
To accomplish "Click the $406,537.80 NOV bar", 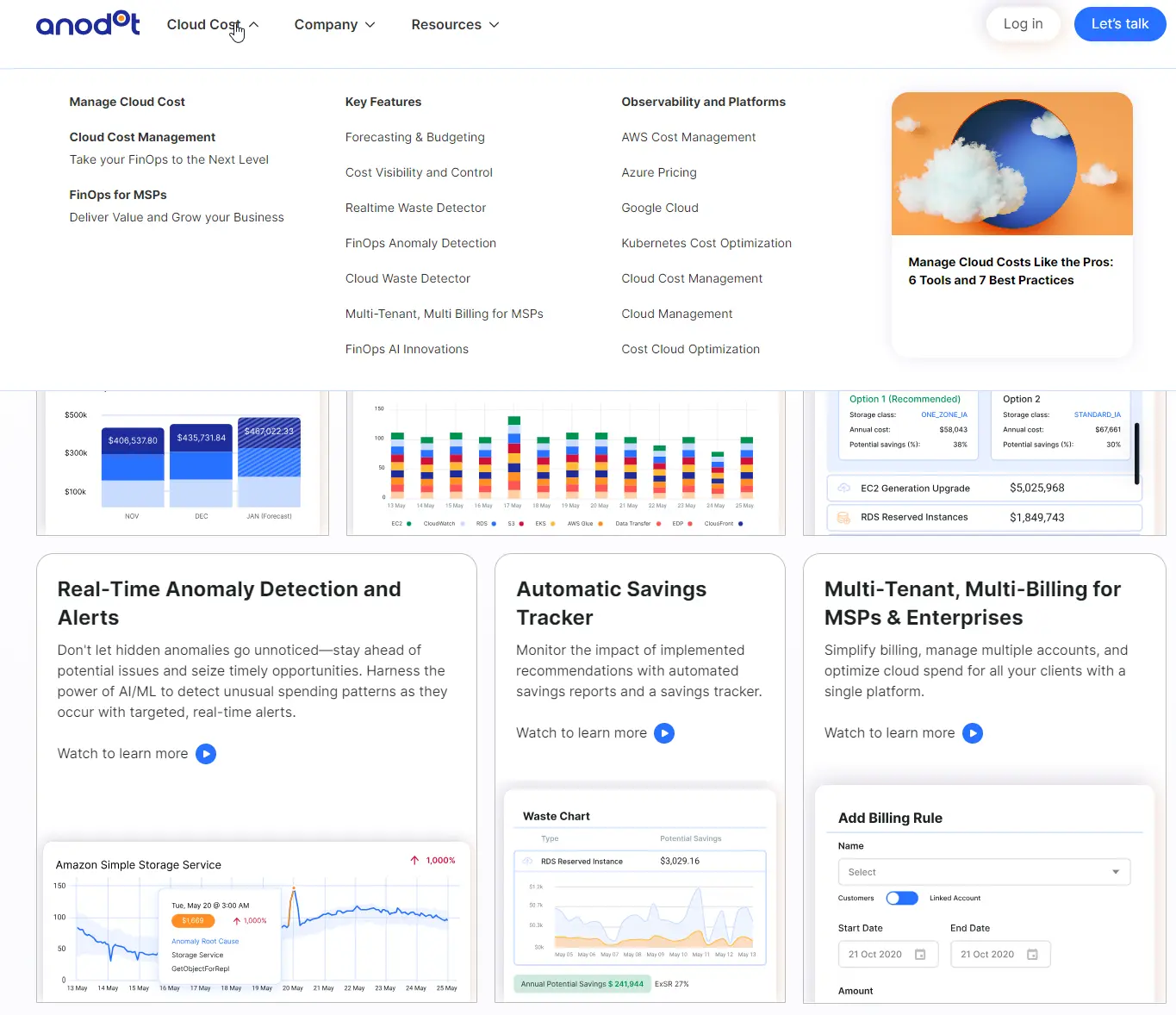I will pos(133,467).
